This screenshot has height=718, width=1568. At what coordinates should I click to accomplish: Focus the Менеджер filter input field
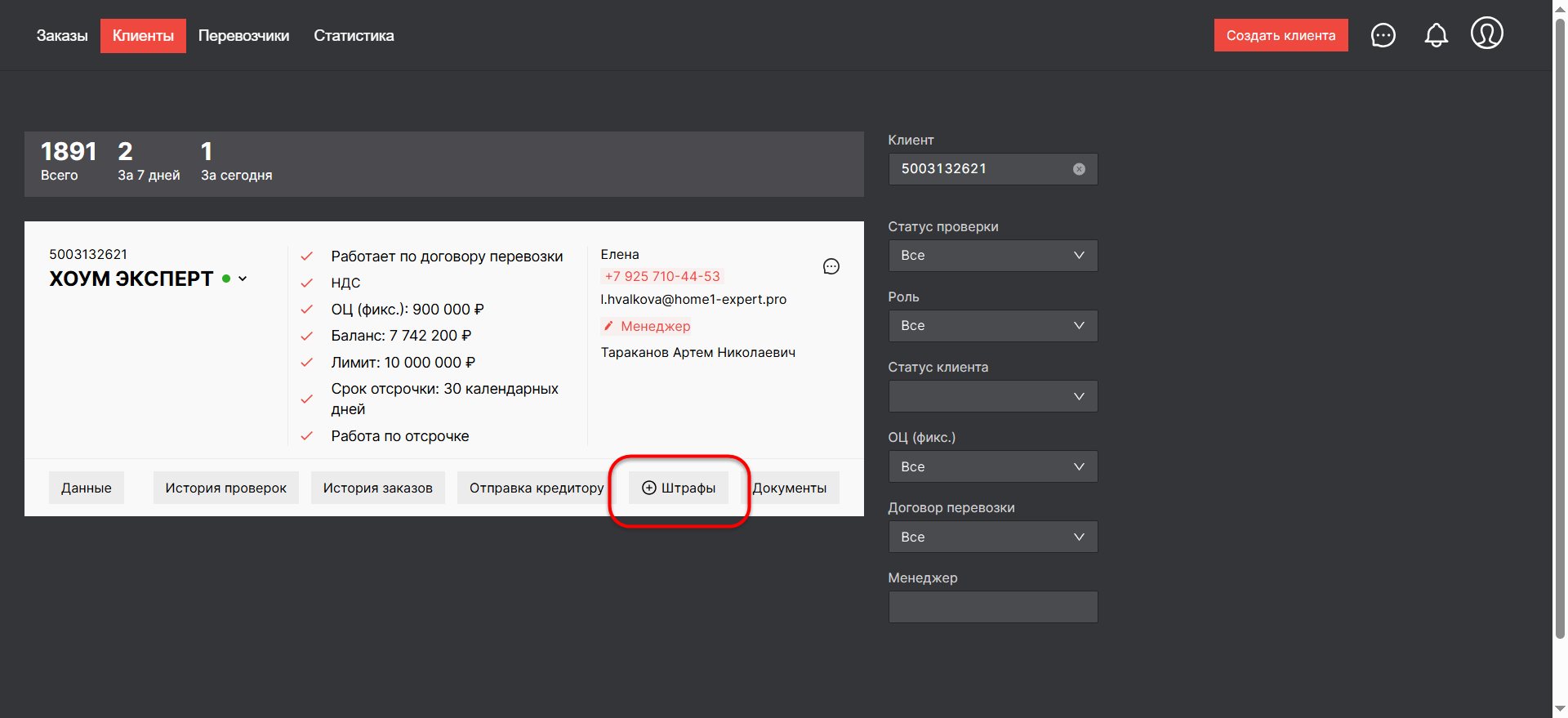tap(992, 607)
